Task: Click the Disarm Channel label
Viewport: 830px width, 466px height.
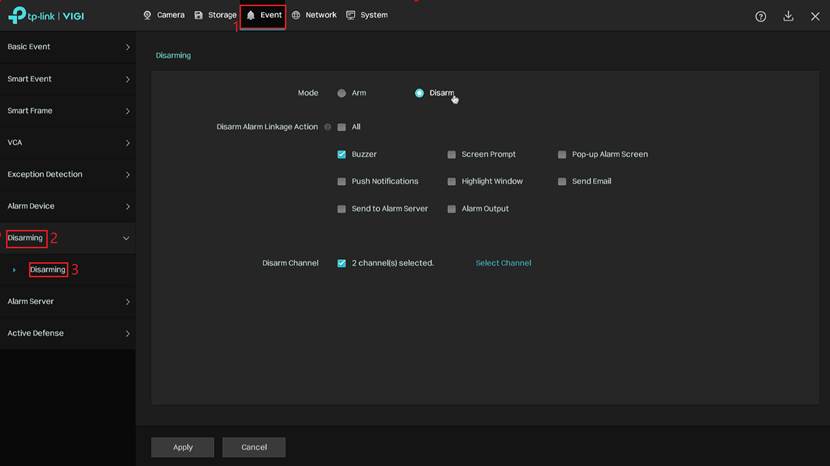Action: click(x=290, y=263)
